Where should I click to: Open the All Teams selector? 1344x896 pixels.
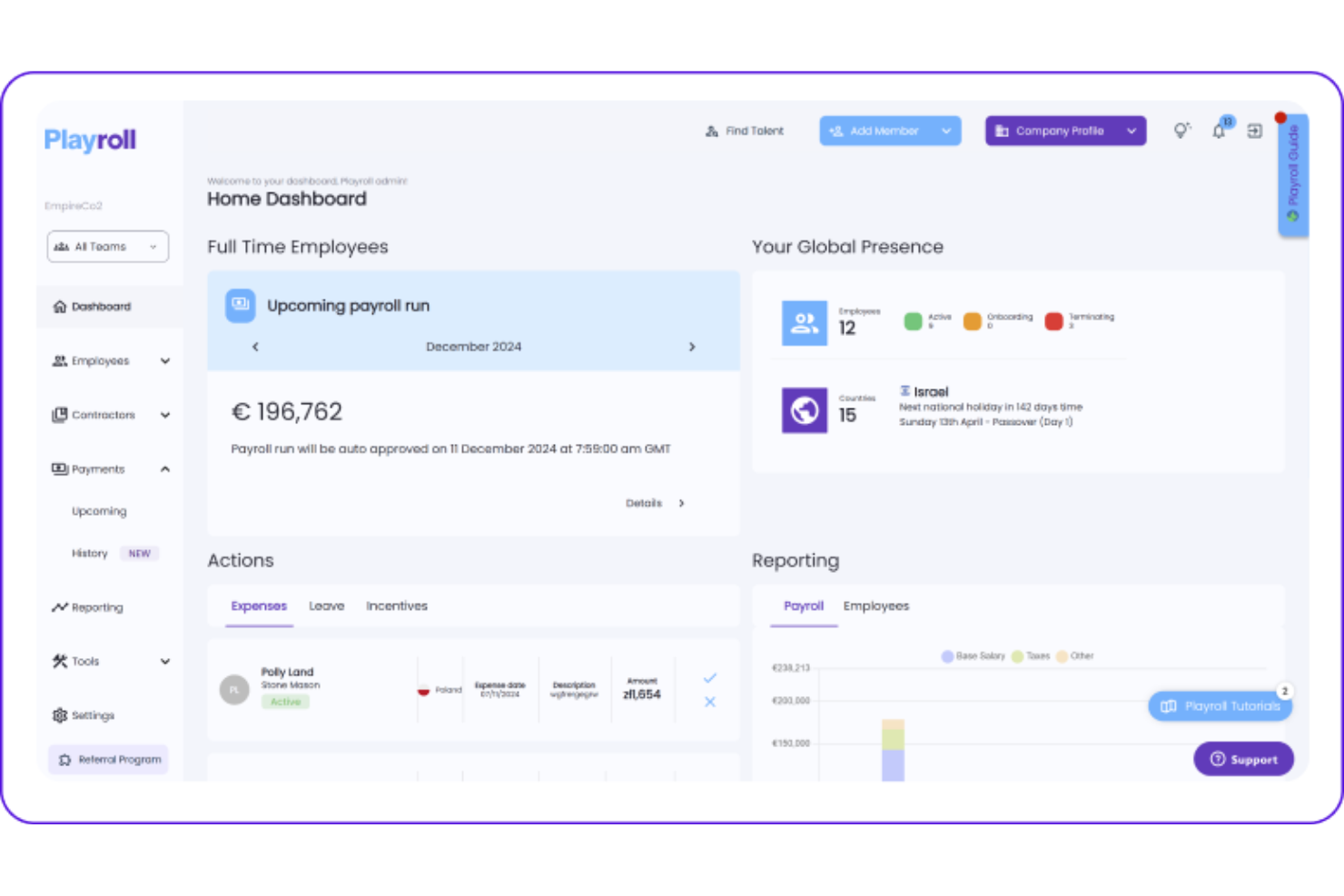point(107,246)
